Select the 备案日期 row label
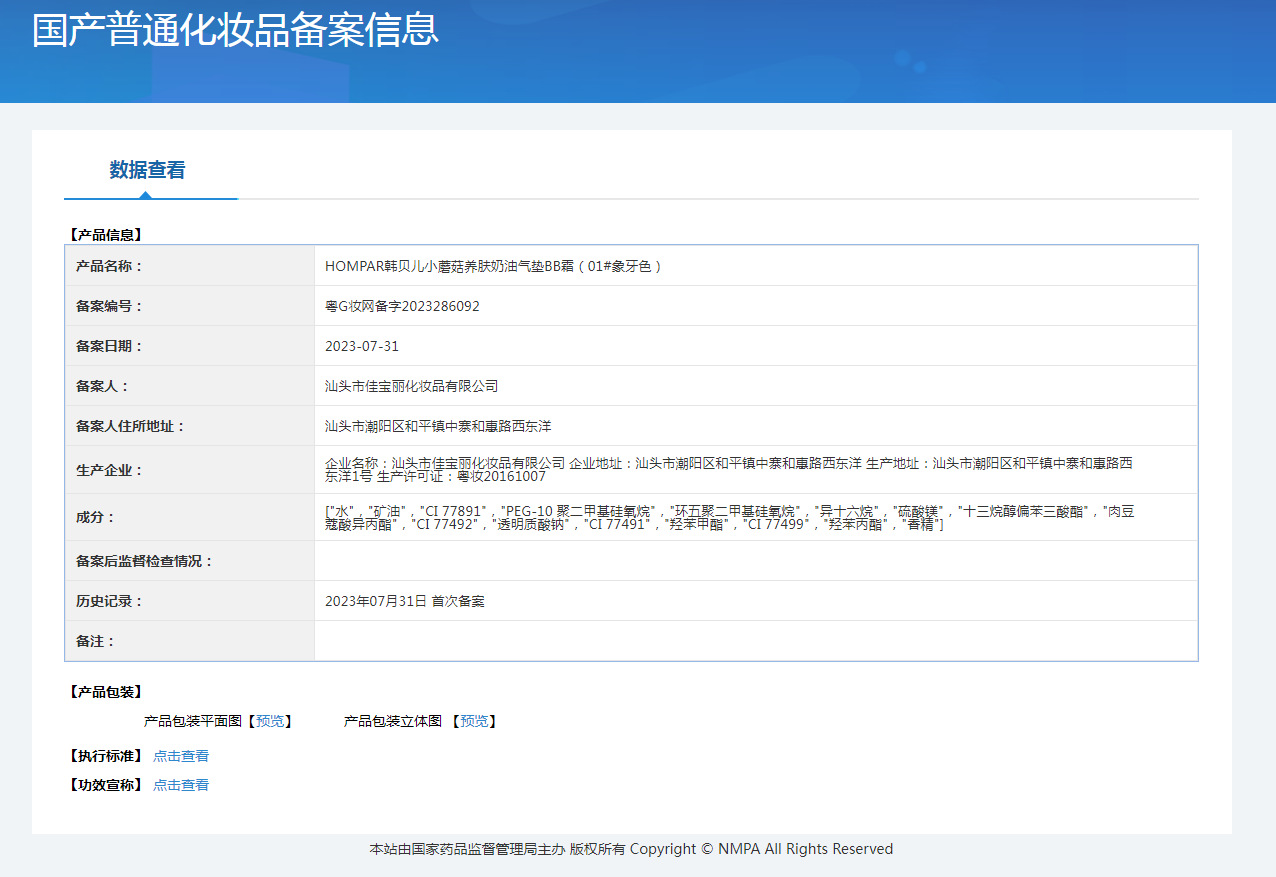The image size is (1276, 877). pos(110,346)
